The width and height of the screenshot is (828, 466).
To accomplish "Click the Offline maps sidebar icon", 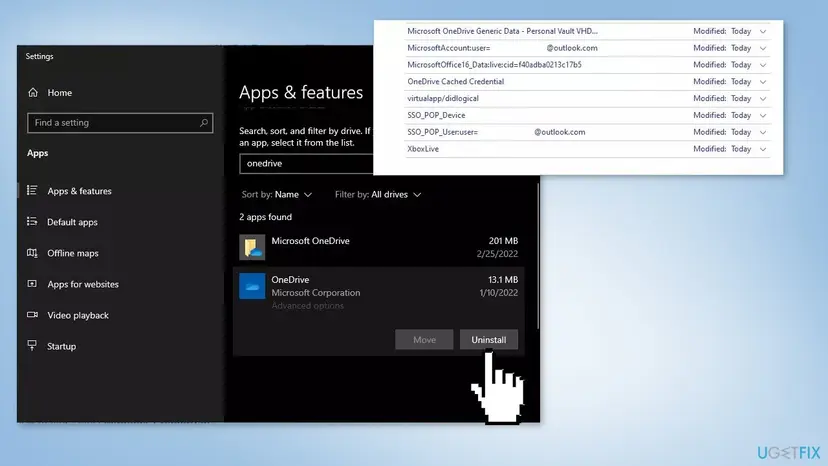I will point(32,253).
